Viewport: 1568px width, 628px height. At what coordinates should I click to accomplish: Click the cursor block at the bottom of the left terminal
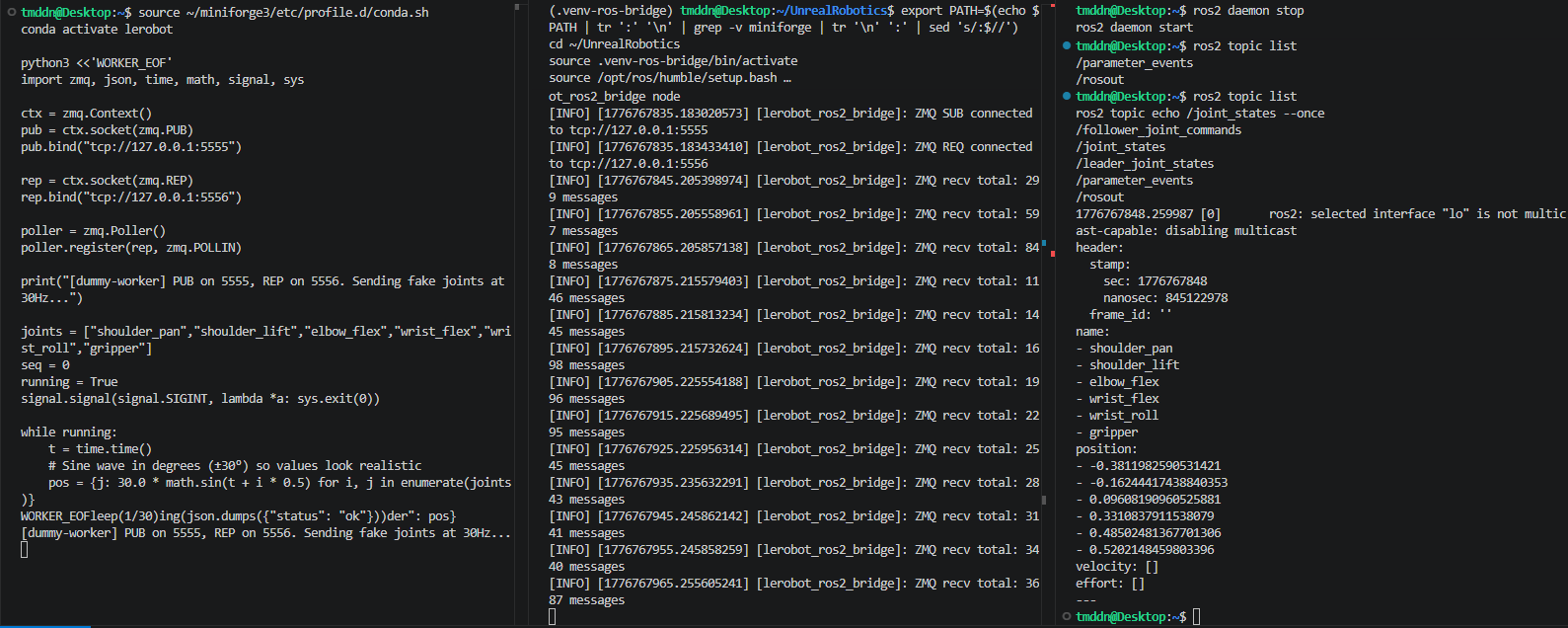click(25, 549)
